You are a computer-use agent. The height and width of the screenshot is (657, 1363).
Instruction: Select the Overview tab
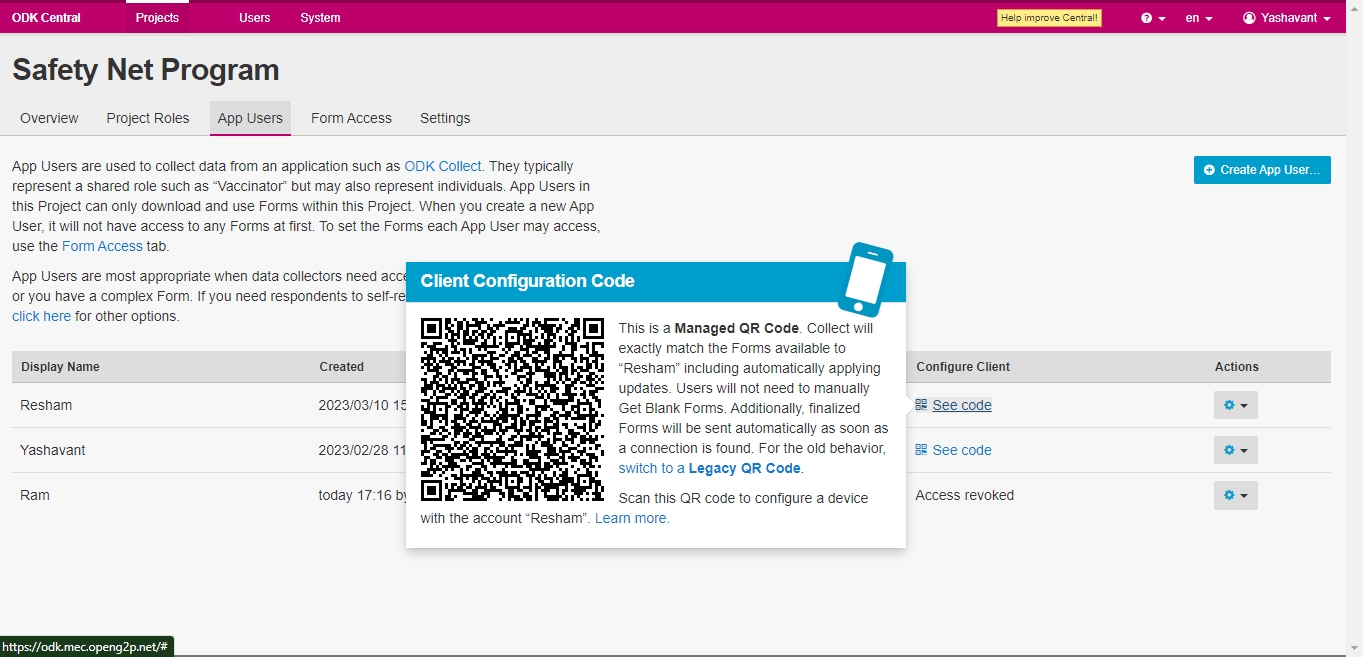49,118
